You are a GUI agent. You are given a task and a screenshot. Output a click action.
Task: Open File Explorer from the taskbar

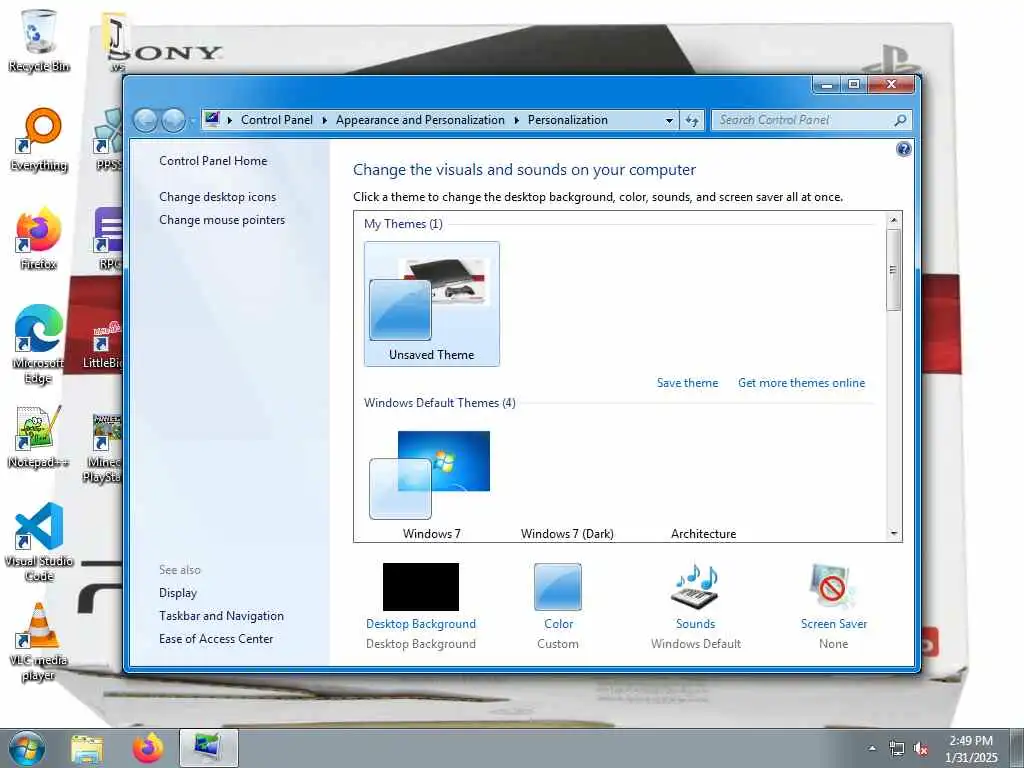click(87, 748)
